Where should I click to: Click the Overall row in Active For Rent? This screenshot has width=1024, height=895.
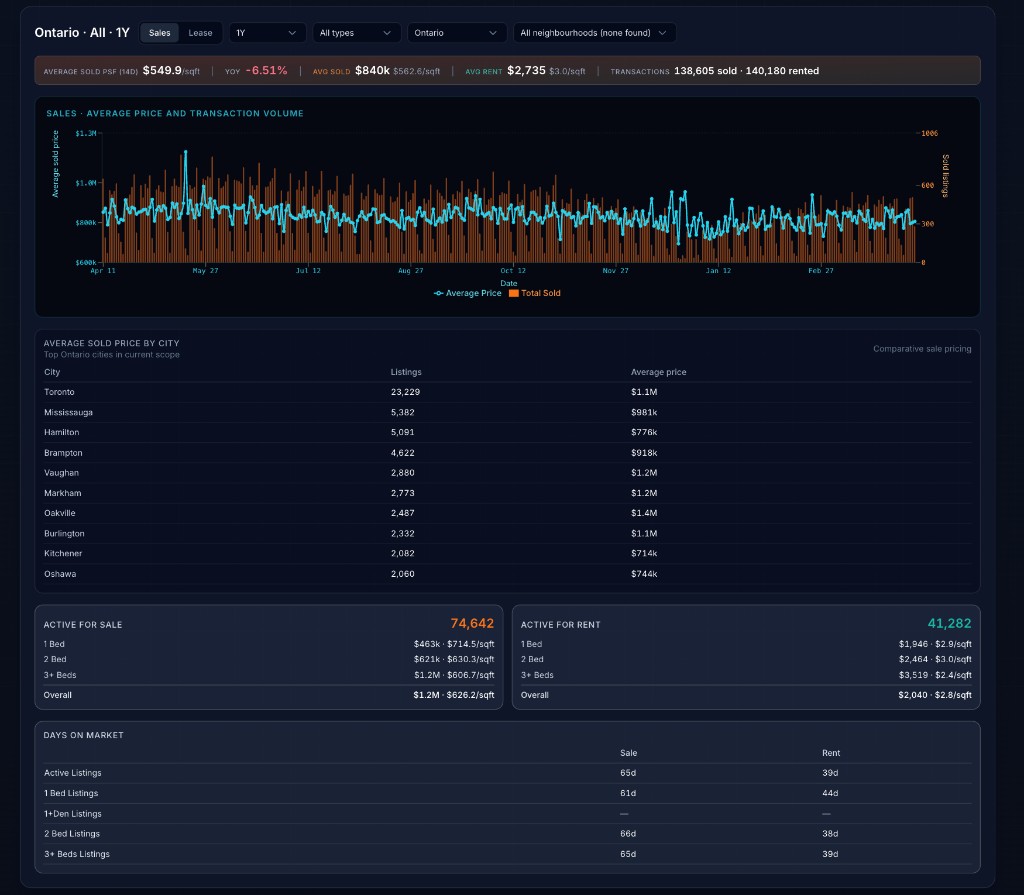(x=746, y=695)
